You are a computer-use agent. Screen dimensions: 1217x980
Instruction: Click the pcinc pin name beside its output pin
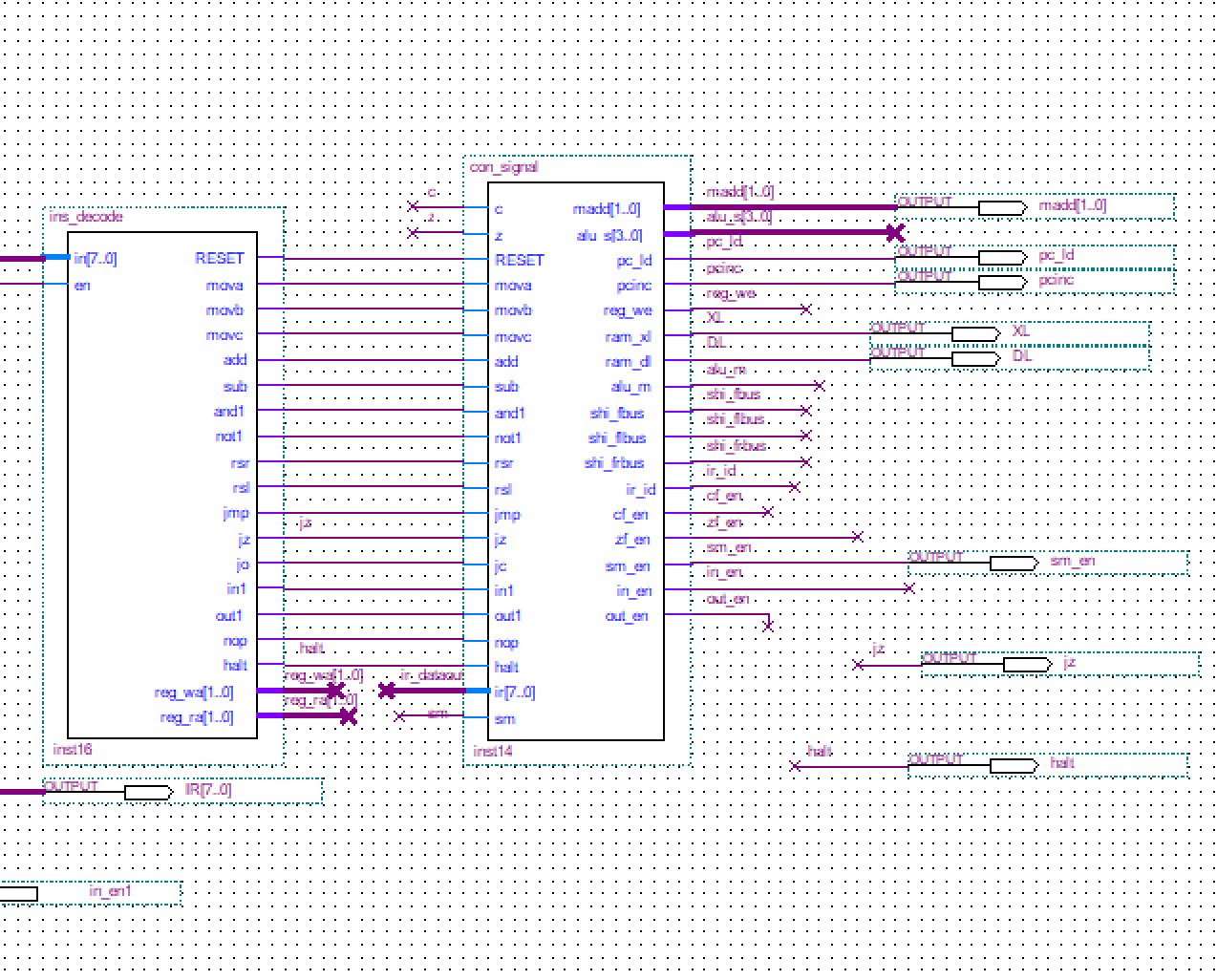tap(1057, 280)
